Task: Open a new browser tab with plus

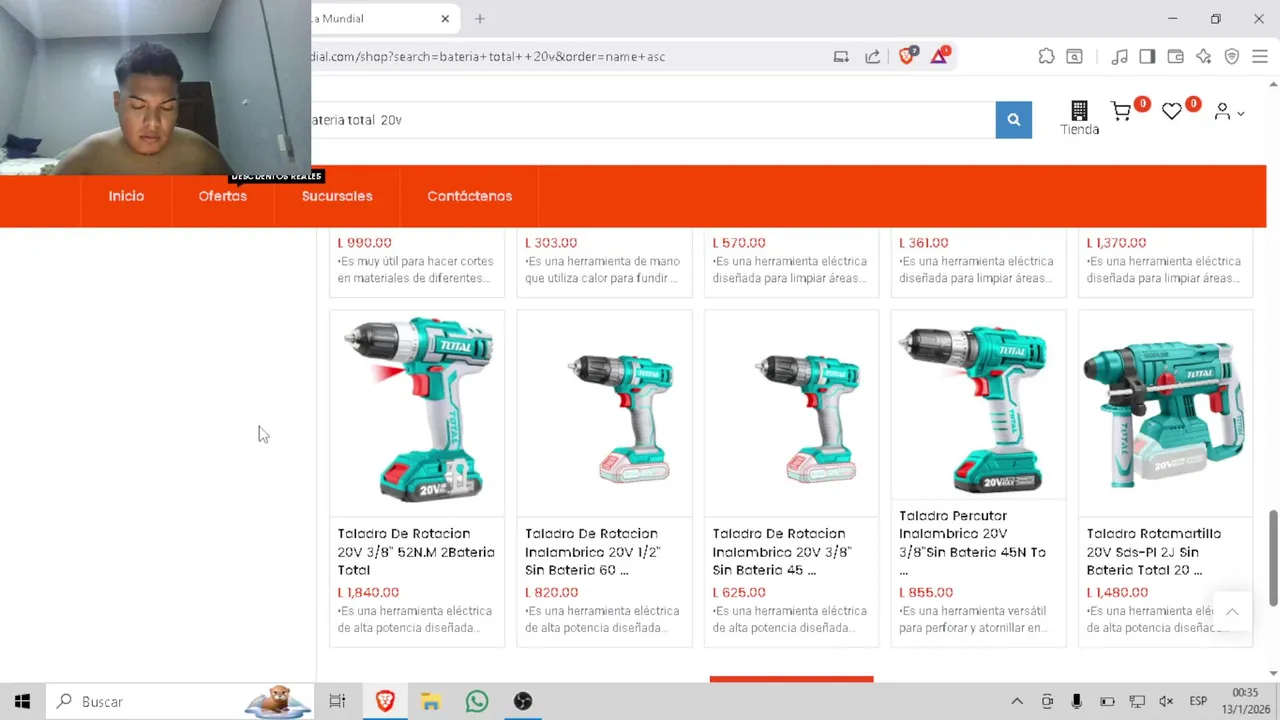Action: coord(480,18)
